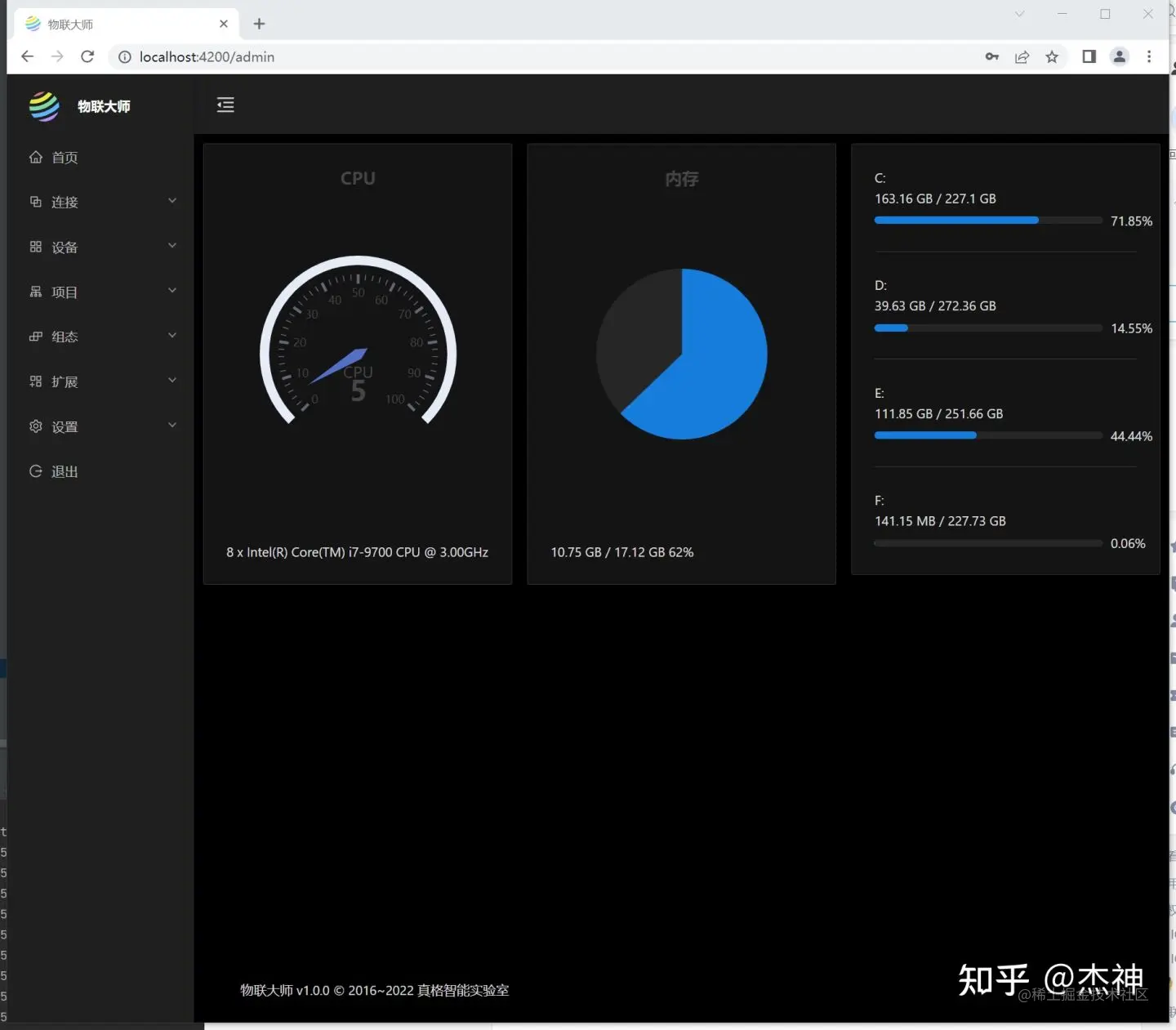Expand the 设置 submenu chevron

point(172,426)
